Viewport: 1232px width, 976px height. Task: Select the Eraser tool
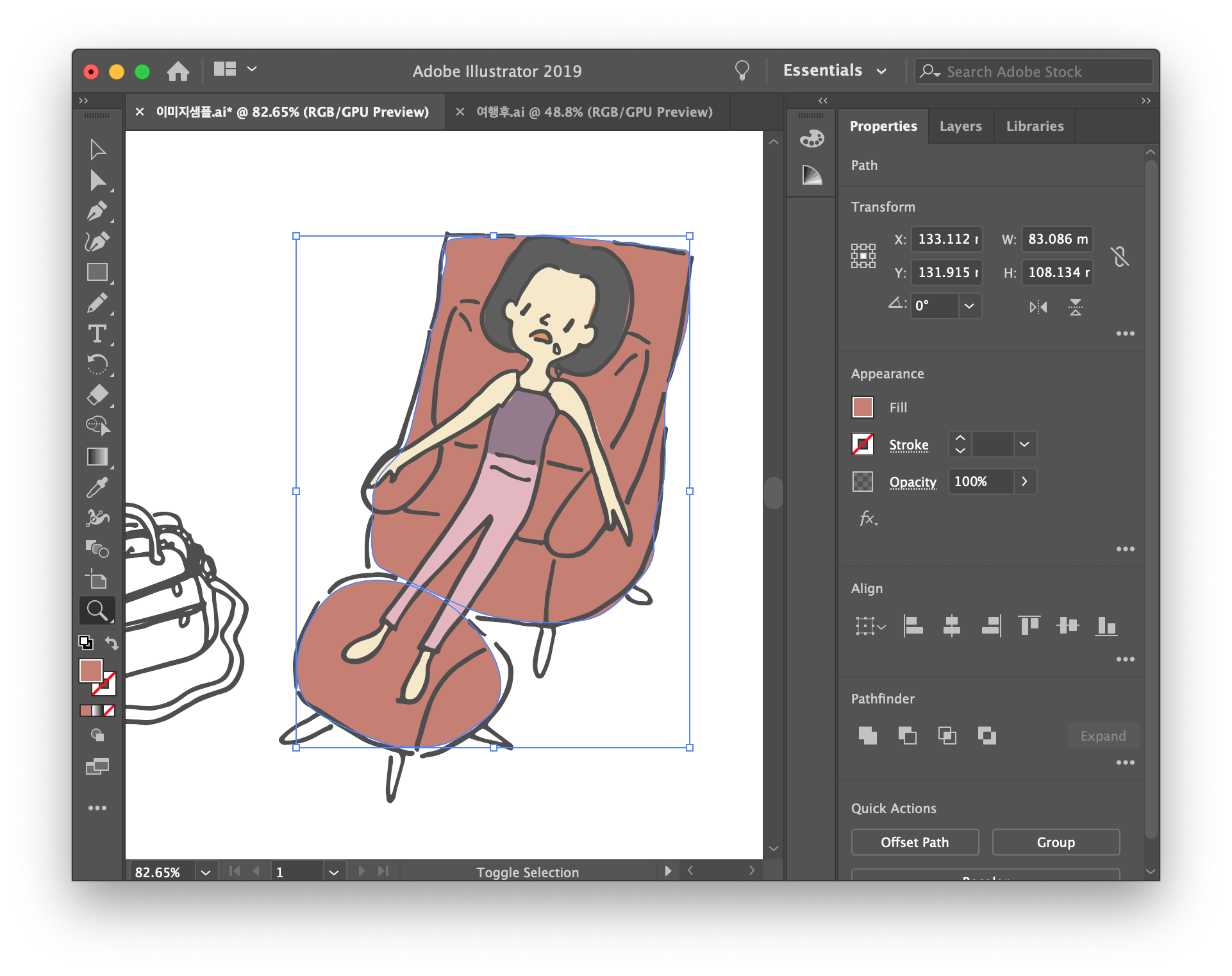pos(97,395)
